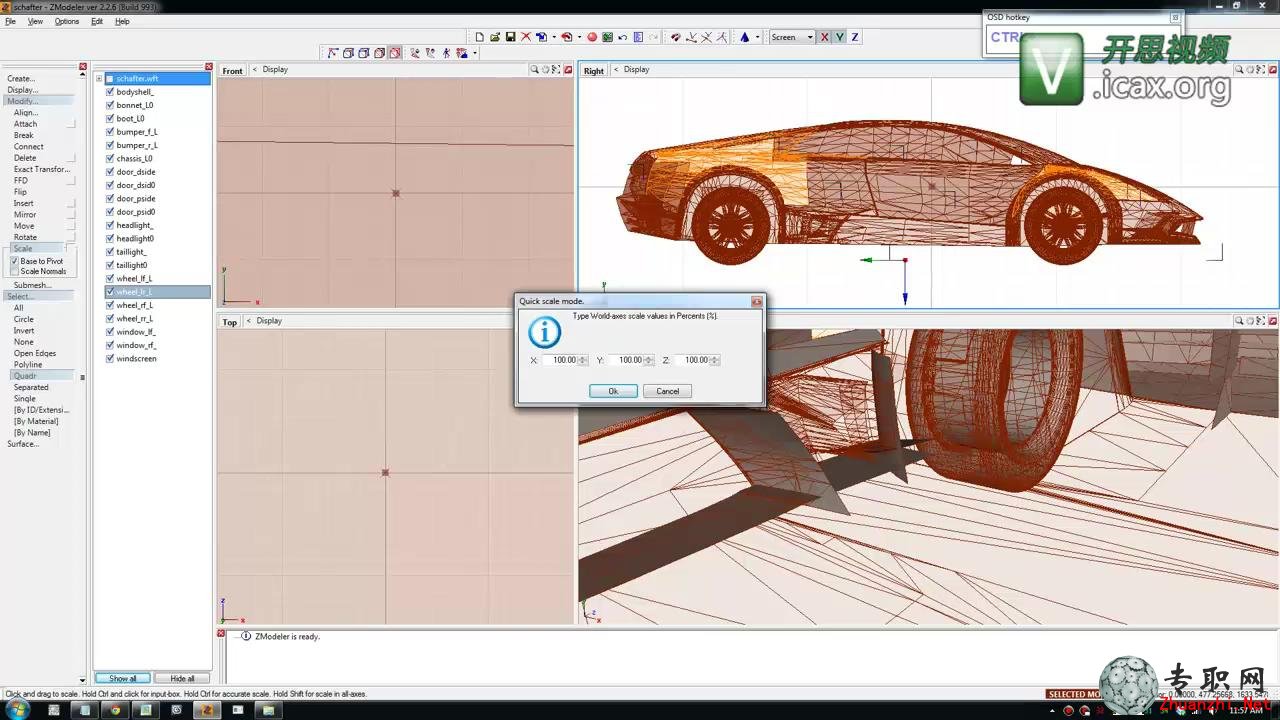This screenshot has width=1280, height=720.
Task: Toggle visibility of bonnet_L0 checkbox
Action: click(x=110, y=105)
